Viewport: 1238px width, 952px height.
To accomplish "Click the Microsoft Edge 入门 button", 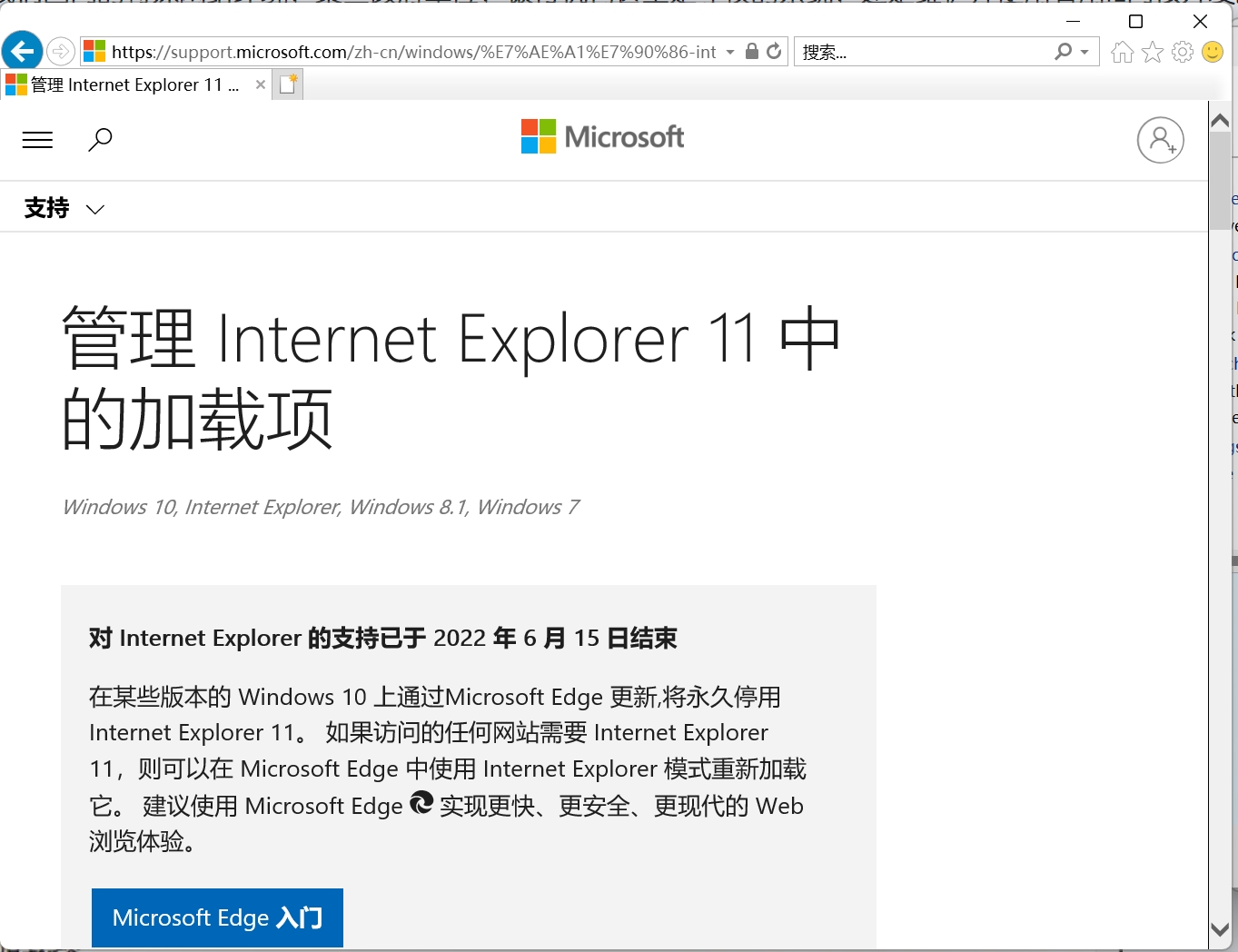I will (217, 917).
